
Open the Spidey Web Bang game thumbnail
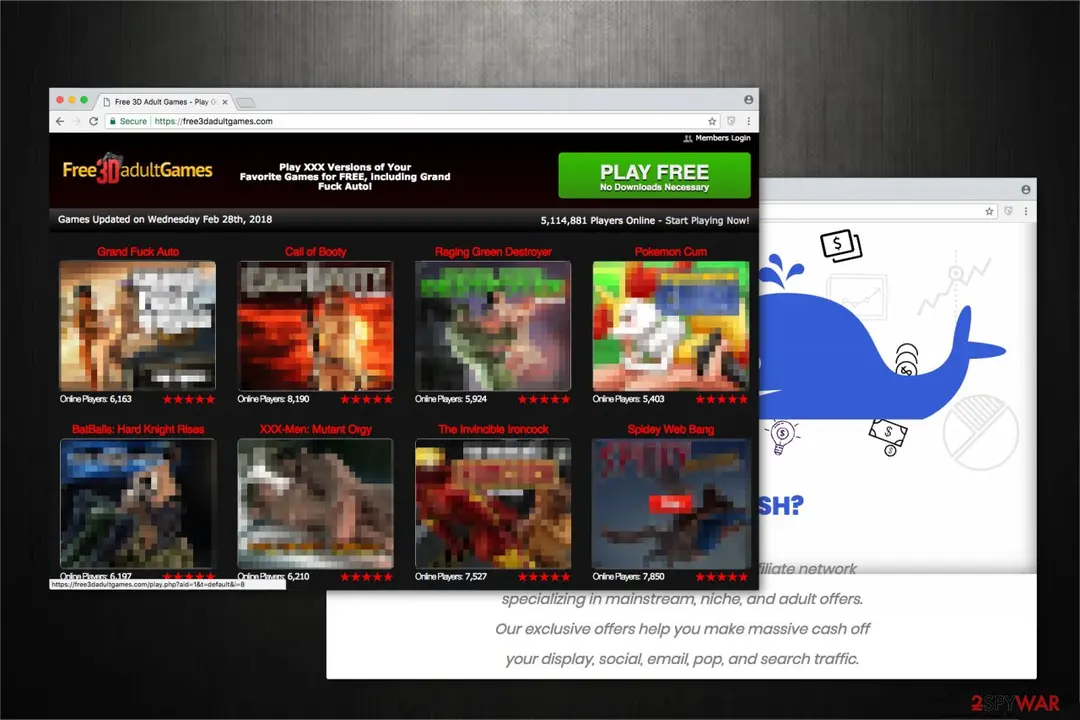pos(671,504)
